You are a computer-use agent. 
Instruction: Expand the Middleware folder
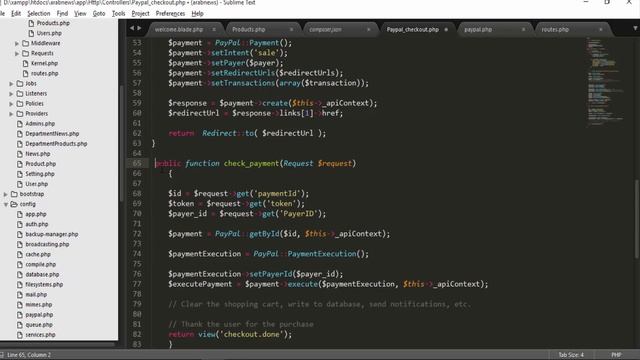click(17, 43)
